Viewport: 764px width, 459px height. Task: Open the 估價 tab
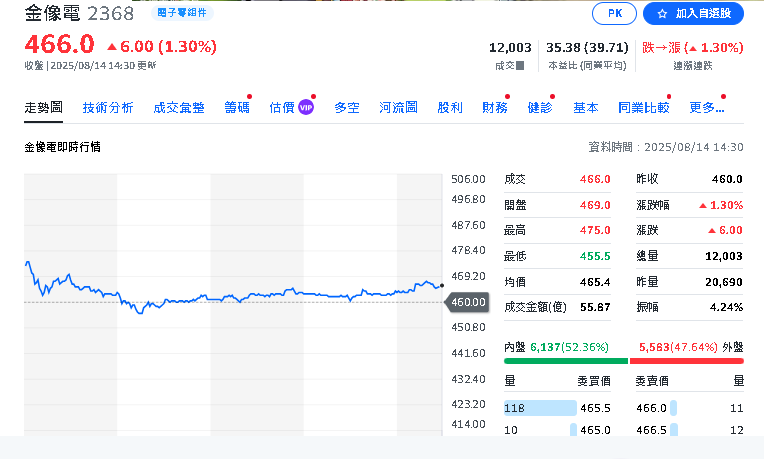(x=282, y=108)
